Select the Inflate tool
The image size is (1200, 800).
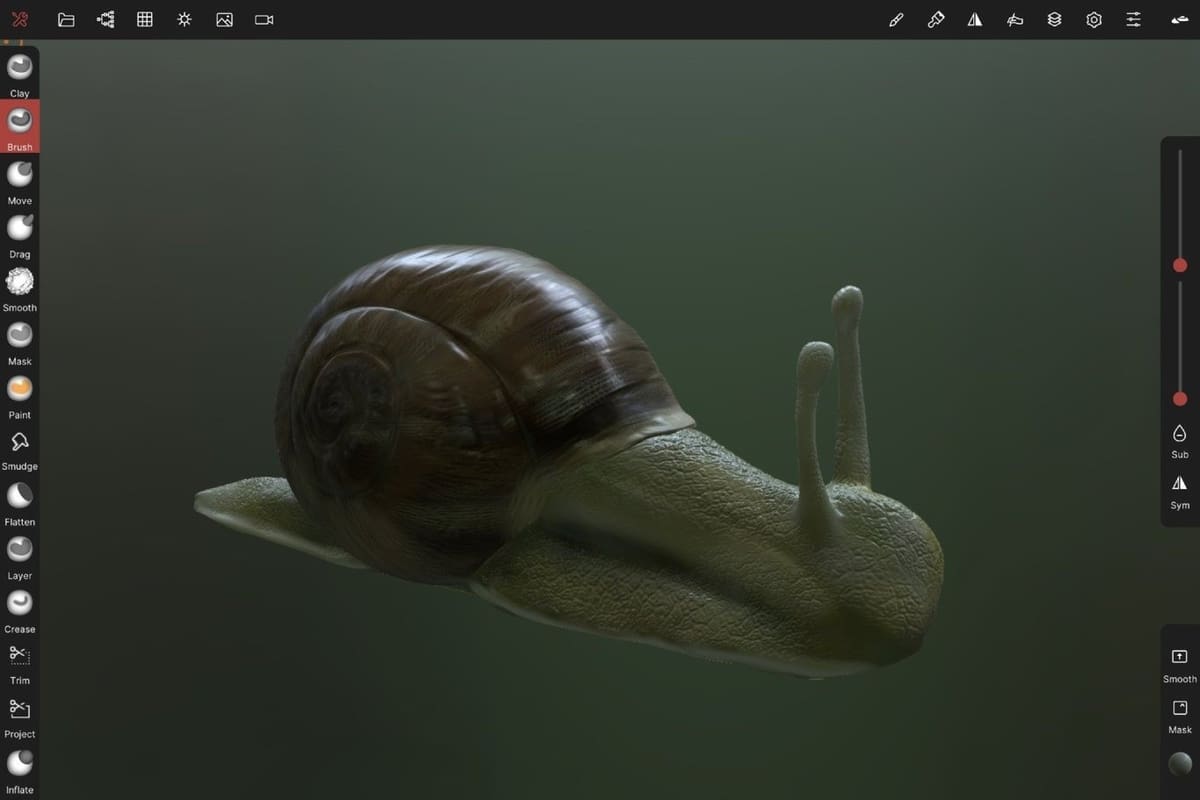pos(20,771)
